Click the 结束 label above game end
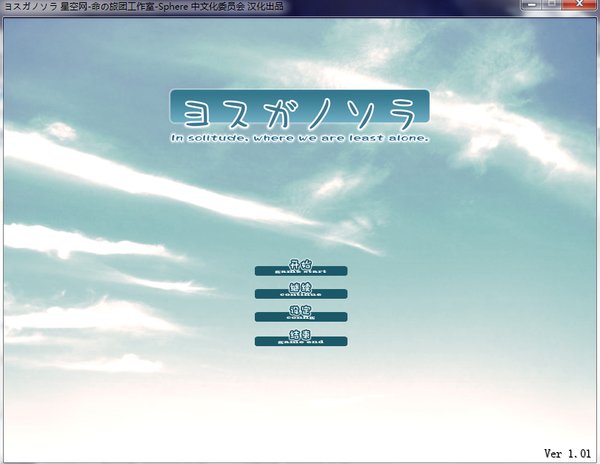The height and width of the screenshot is (464, 600). point(301,334)
